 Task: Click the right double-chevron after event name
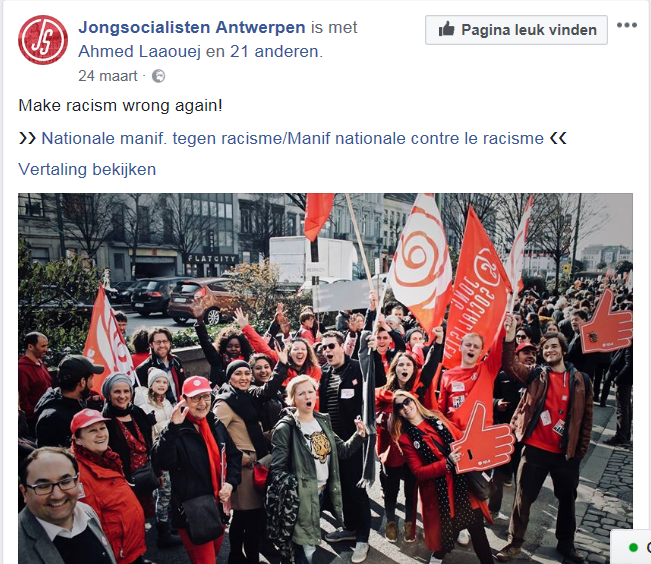[558, 138]
